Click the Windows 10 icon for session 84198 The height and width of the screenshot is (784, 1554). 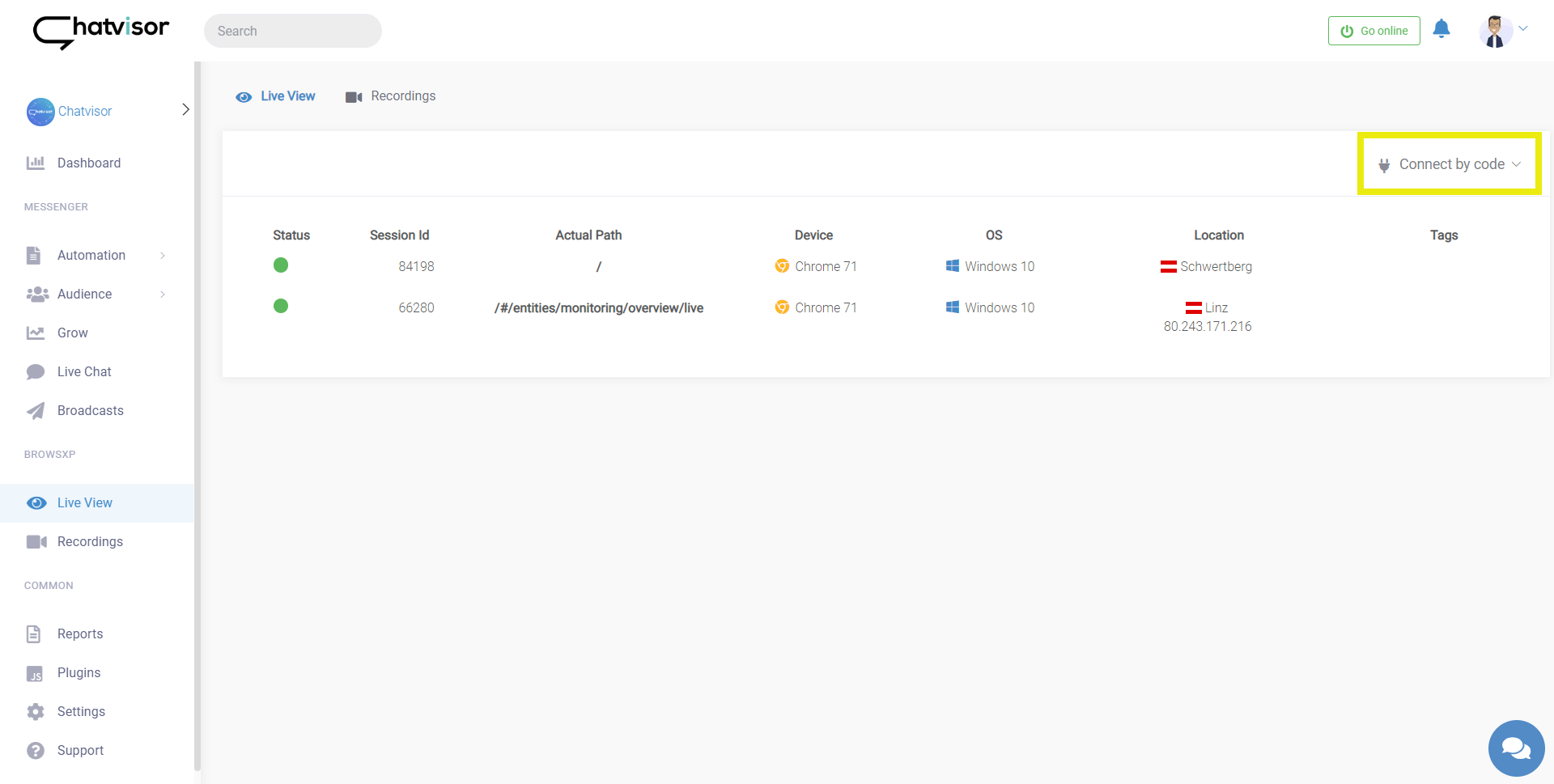pyautogui.click(x=953, y=265)
